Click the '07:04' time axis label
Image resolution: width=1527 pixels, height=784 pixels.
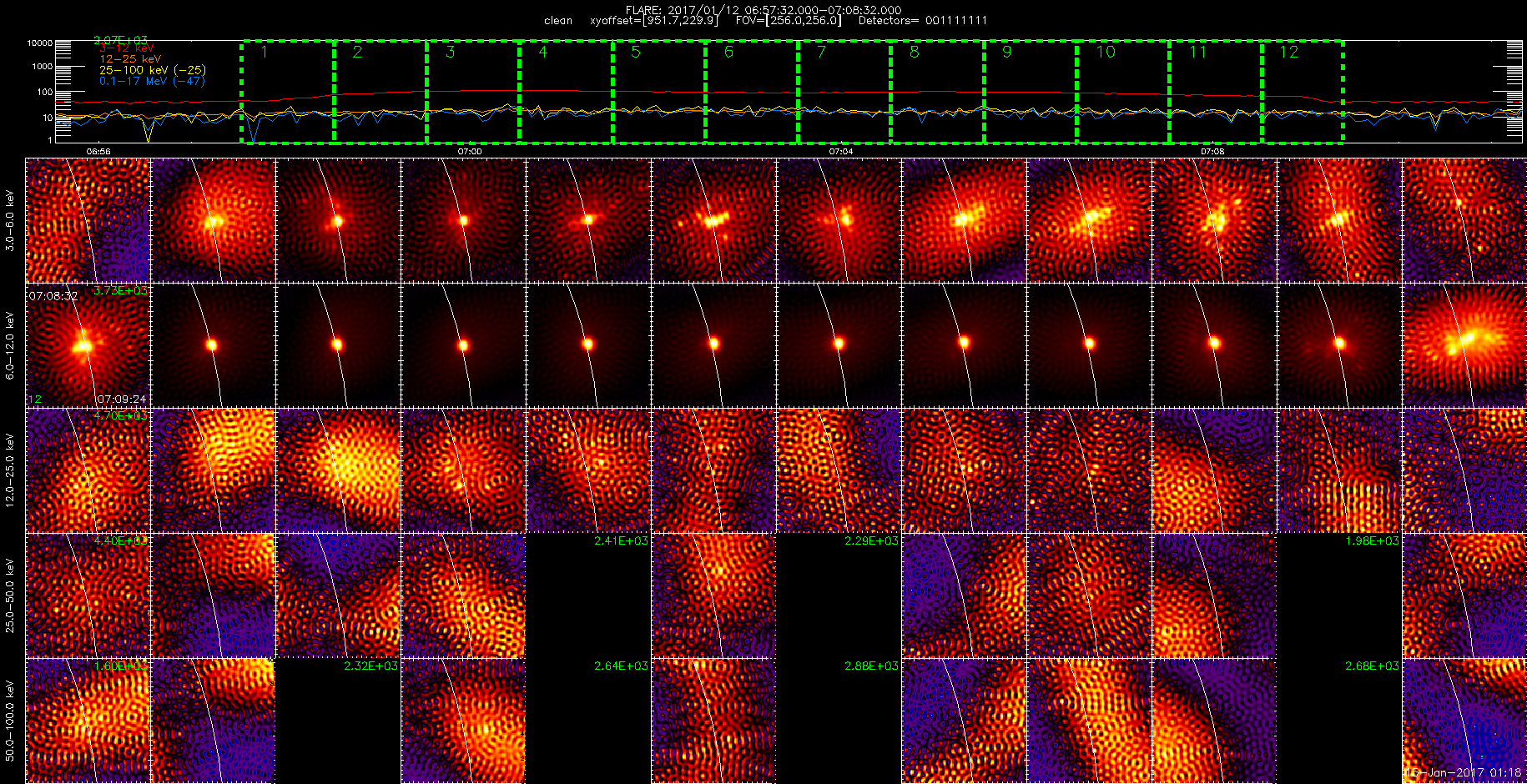pos(841,152)
